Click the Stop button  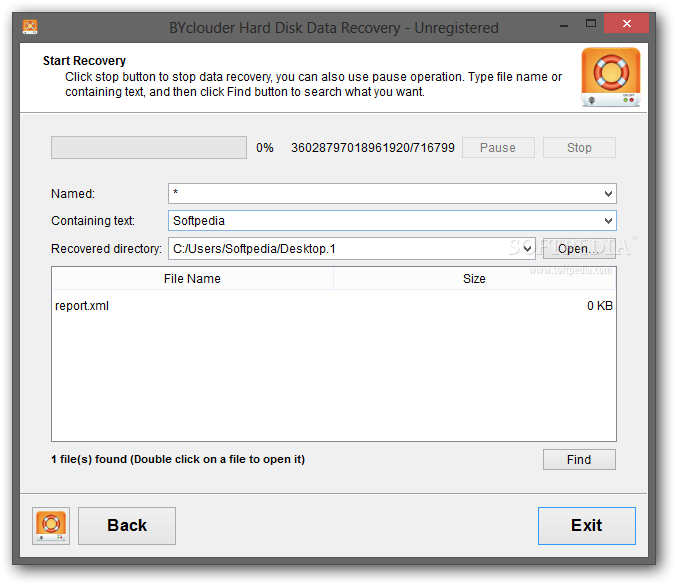(579, 148)
